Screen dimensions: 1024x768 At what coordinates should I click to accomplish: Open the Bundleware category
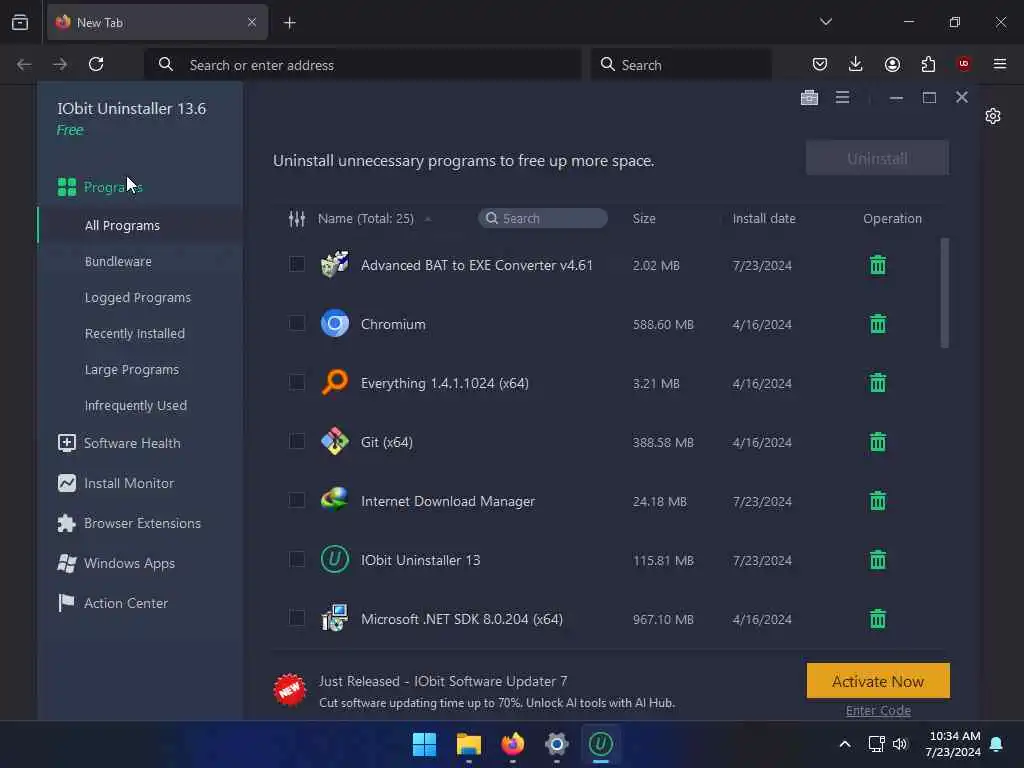[x=118, y=261]
